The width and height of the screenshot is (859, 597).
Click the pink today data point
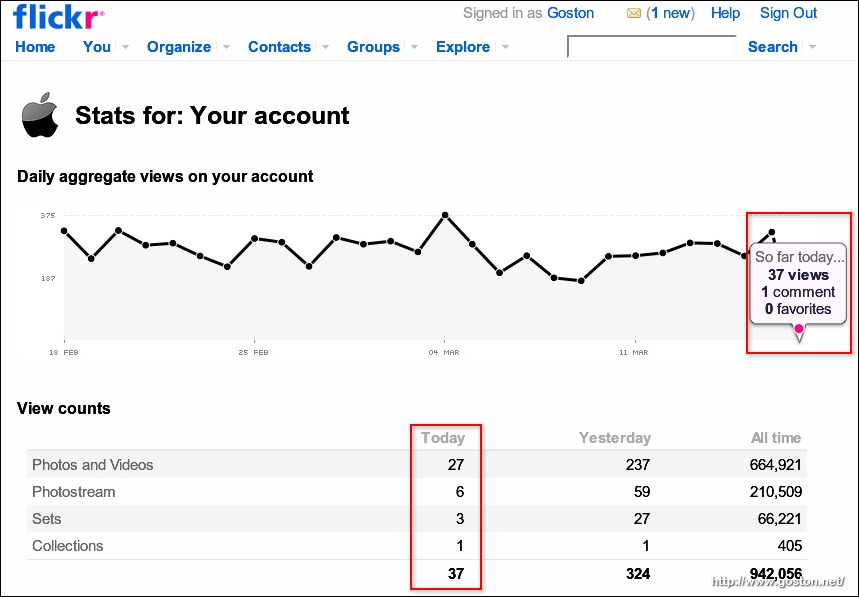pyautogui.click(x=798, y=328)
